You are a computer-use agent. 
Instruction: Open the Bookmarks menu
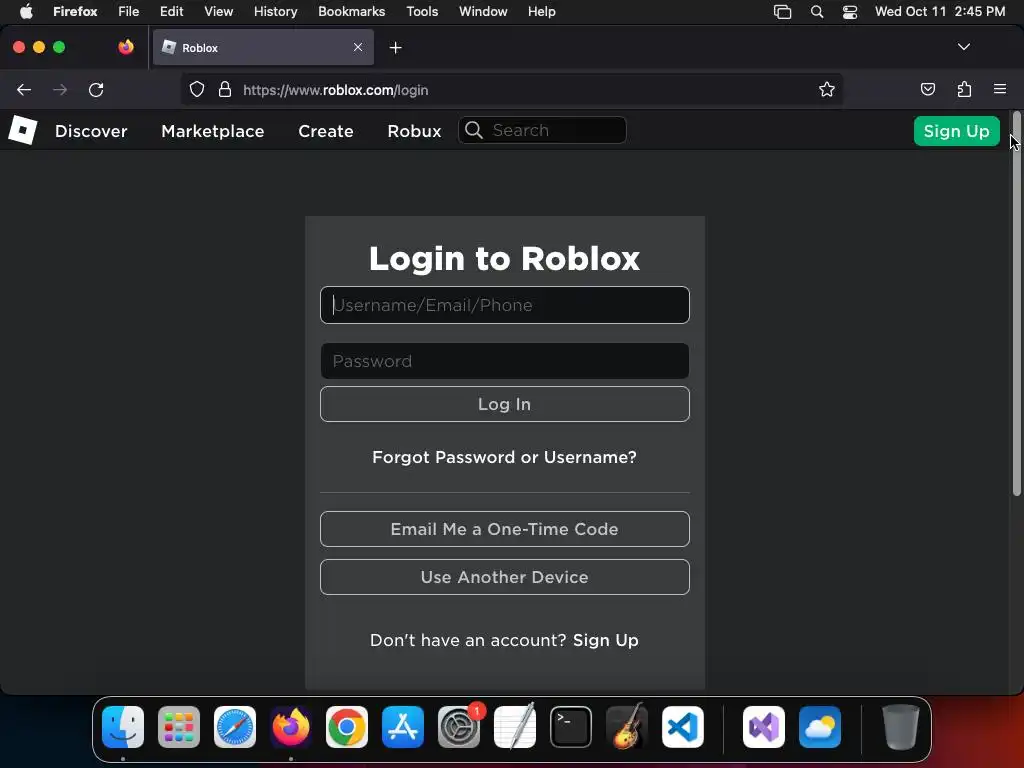351,11
